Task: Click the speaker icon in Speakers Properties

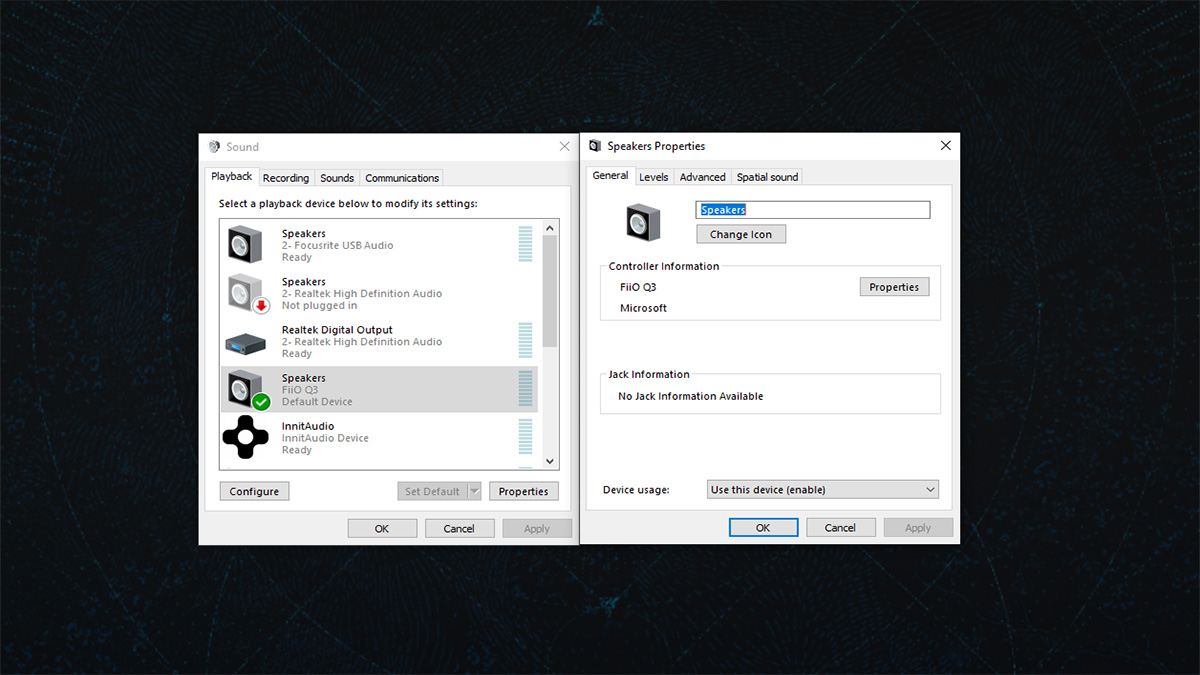Action: point(644,222)
